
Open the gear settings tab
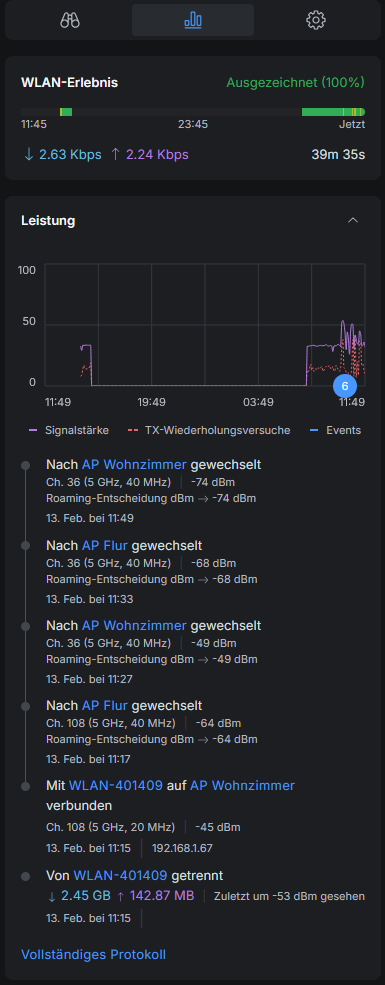pos(315,20)
